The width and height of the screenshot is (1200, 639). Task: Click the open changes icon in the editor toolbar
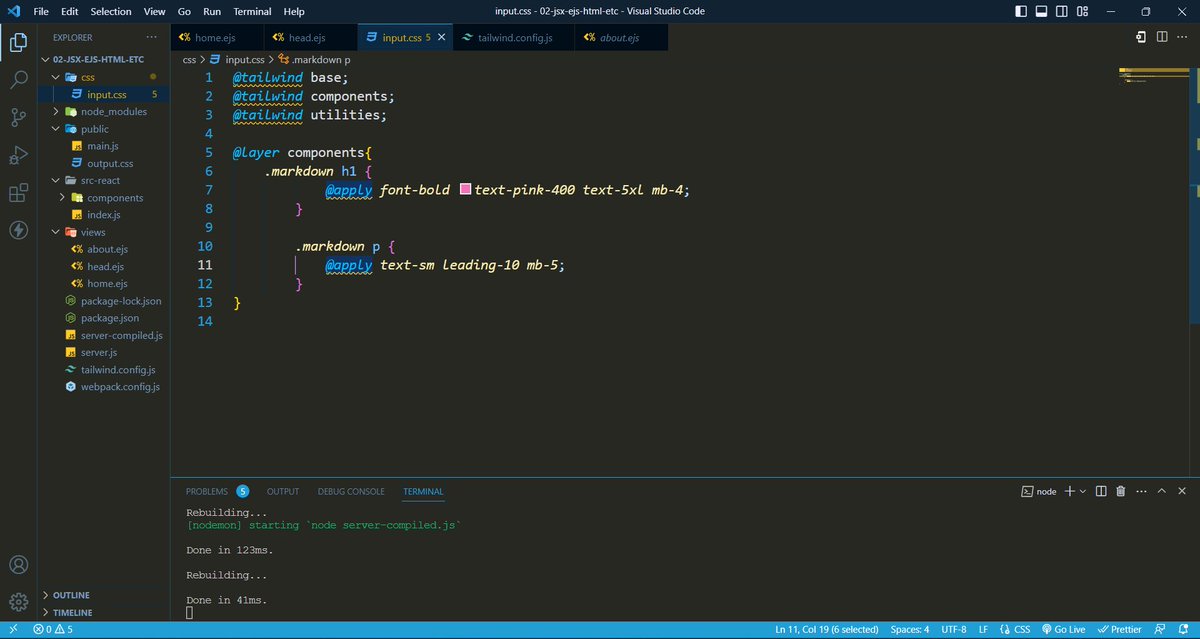tap(1141, 37)
